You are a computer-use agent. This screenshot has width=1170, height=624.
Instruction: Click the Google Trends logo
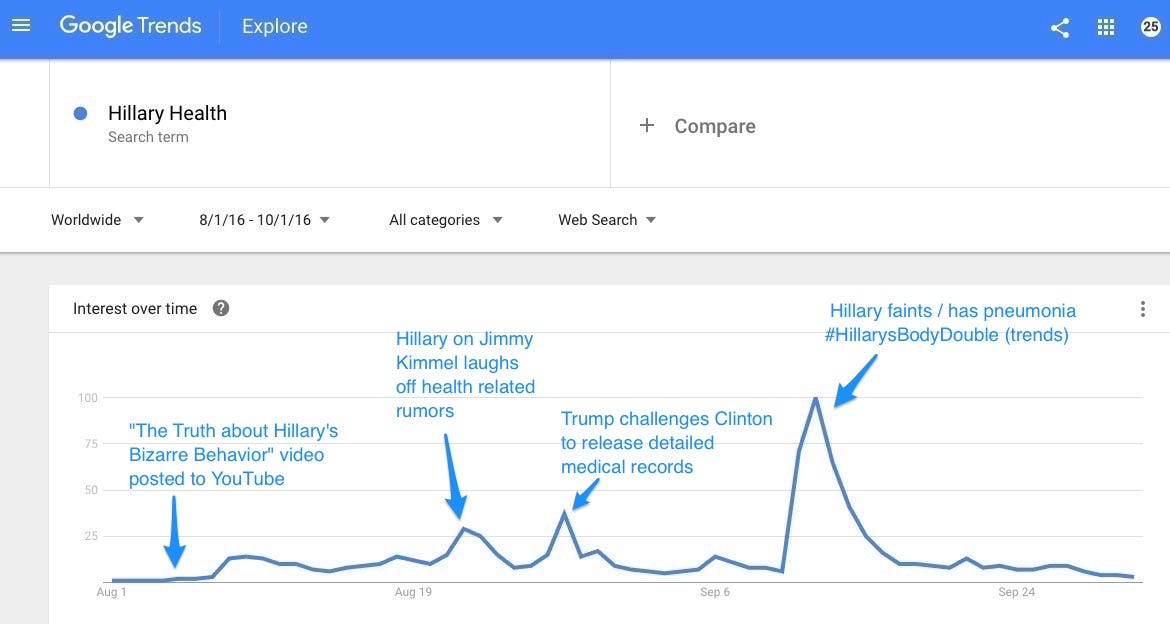pos(130,26)
